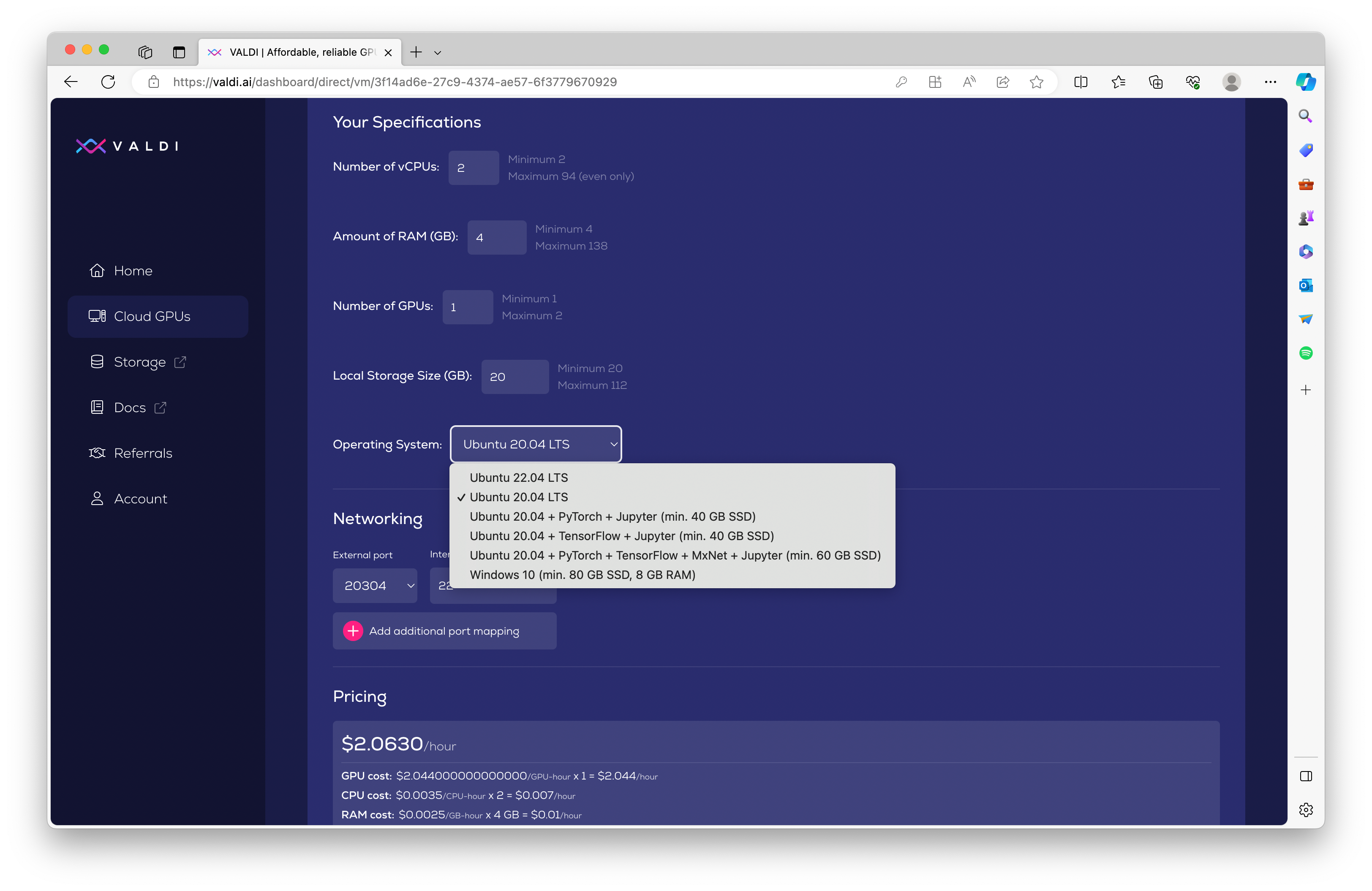Click the Number of GPUs field
This screenshot has width=1372, height=891.
click(x=468, y=307)
